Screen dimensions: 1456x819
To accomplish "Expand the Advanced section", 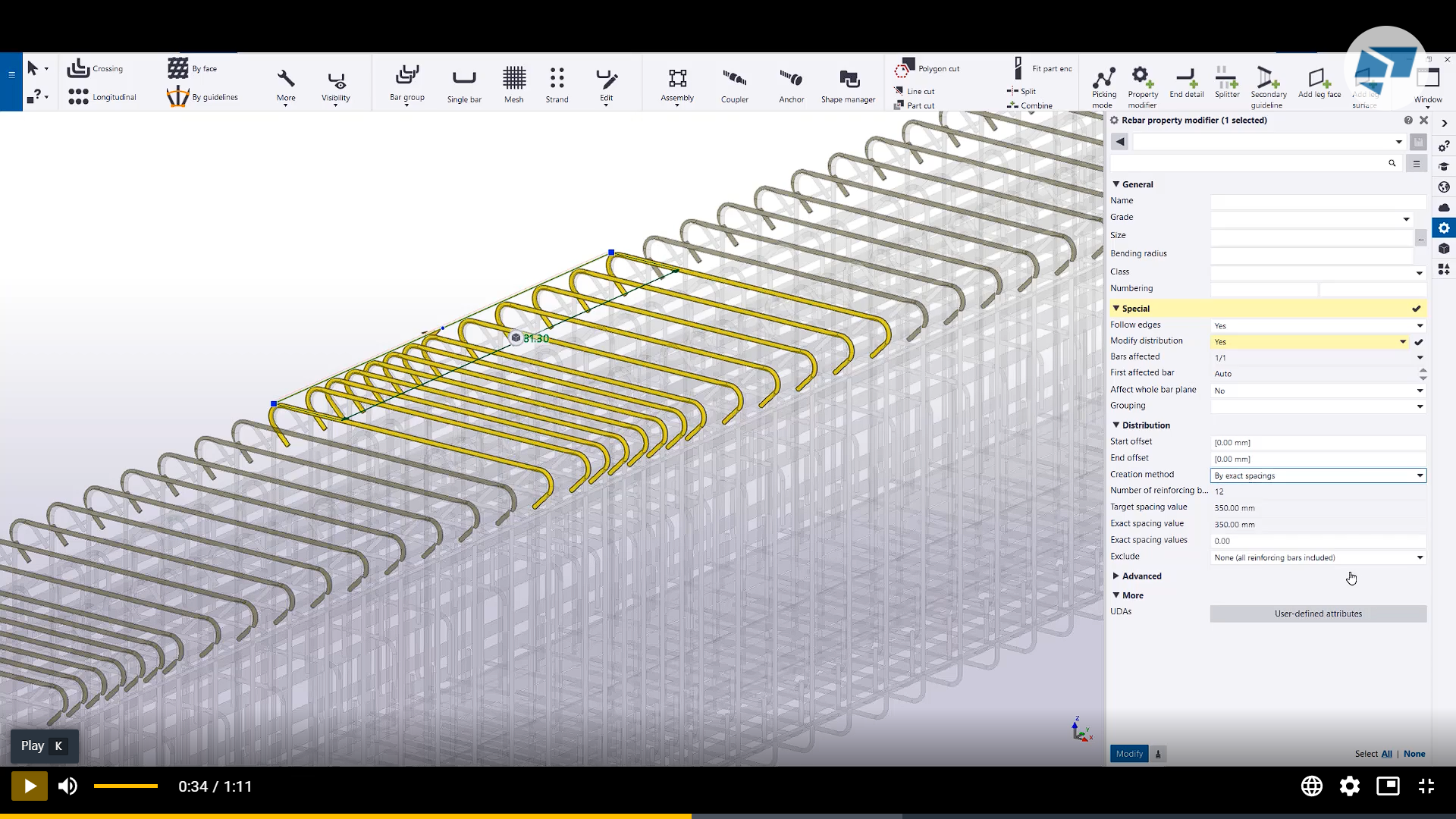I will click(x=1116, y=576).
